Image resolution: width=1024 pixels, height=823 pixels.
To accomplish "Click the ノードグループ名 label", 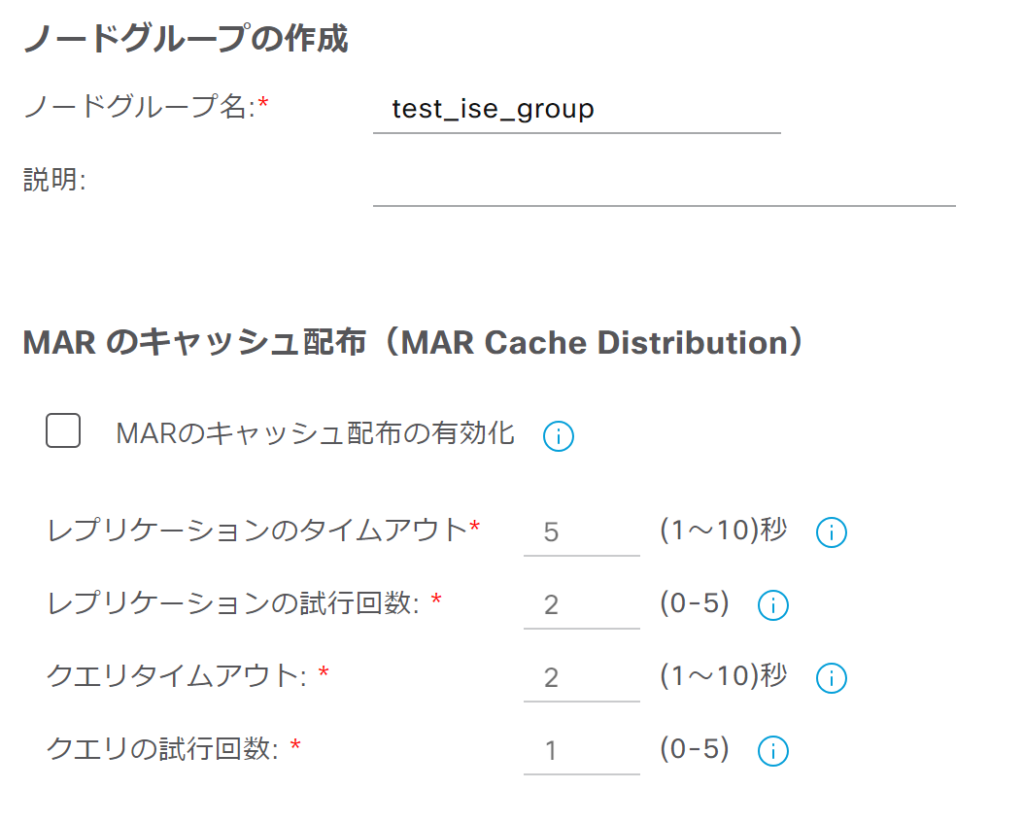I will [138, 107].
